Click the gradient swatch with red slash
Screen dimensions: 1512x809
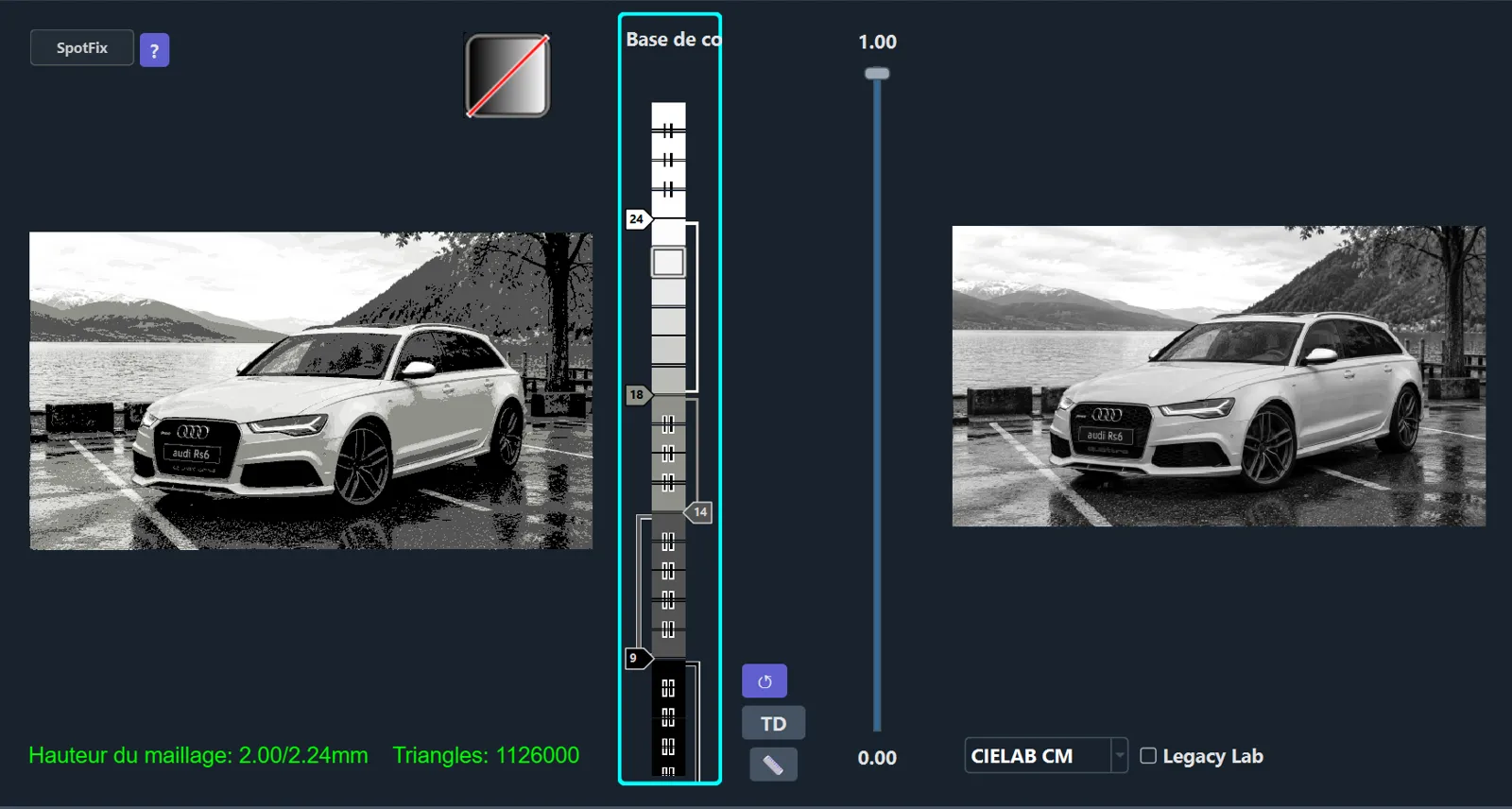507,76
